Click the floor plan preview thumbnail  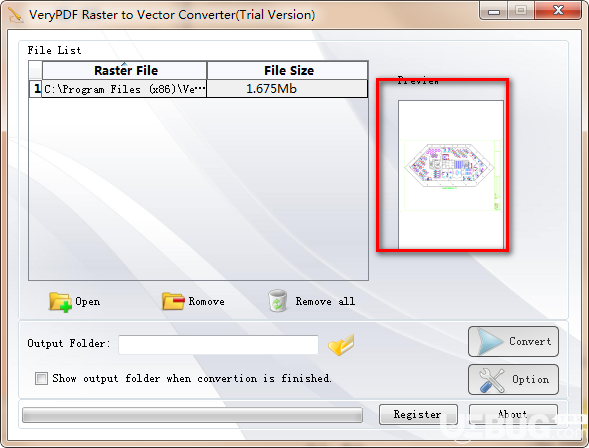tap(451, 174)
